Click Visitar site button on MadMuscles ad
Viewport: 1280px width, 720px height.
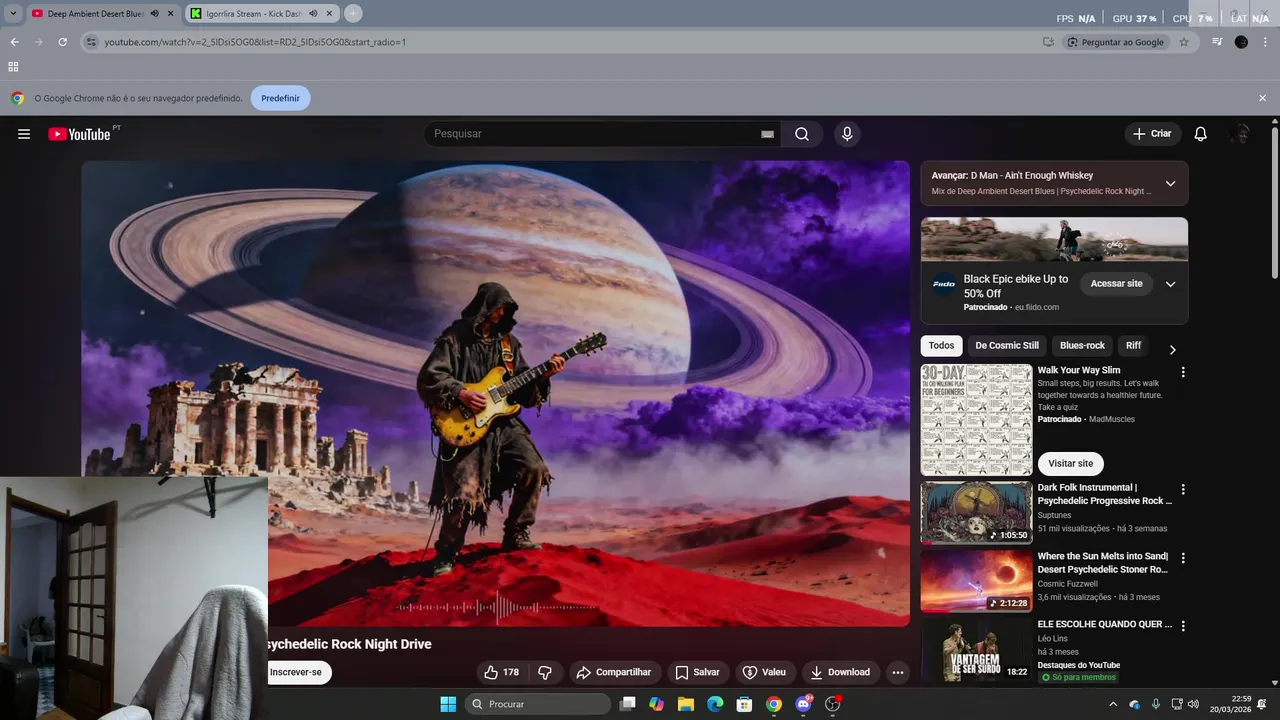(1071, 464)
